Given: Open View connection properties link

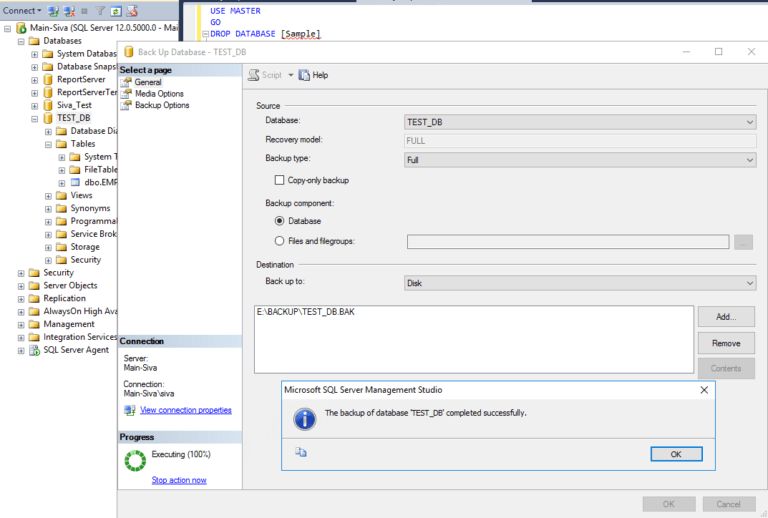Looking at the screenshot, I should pos(185,410).
